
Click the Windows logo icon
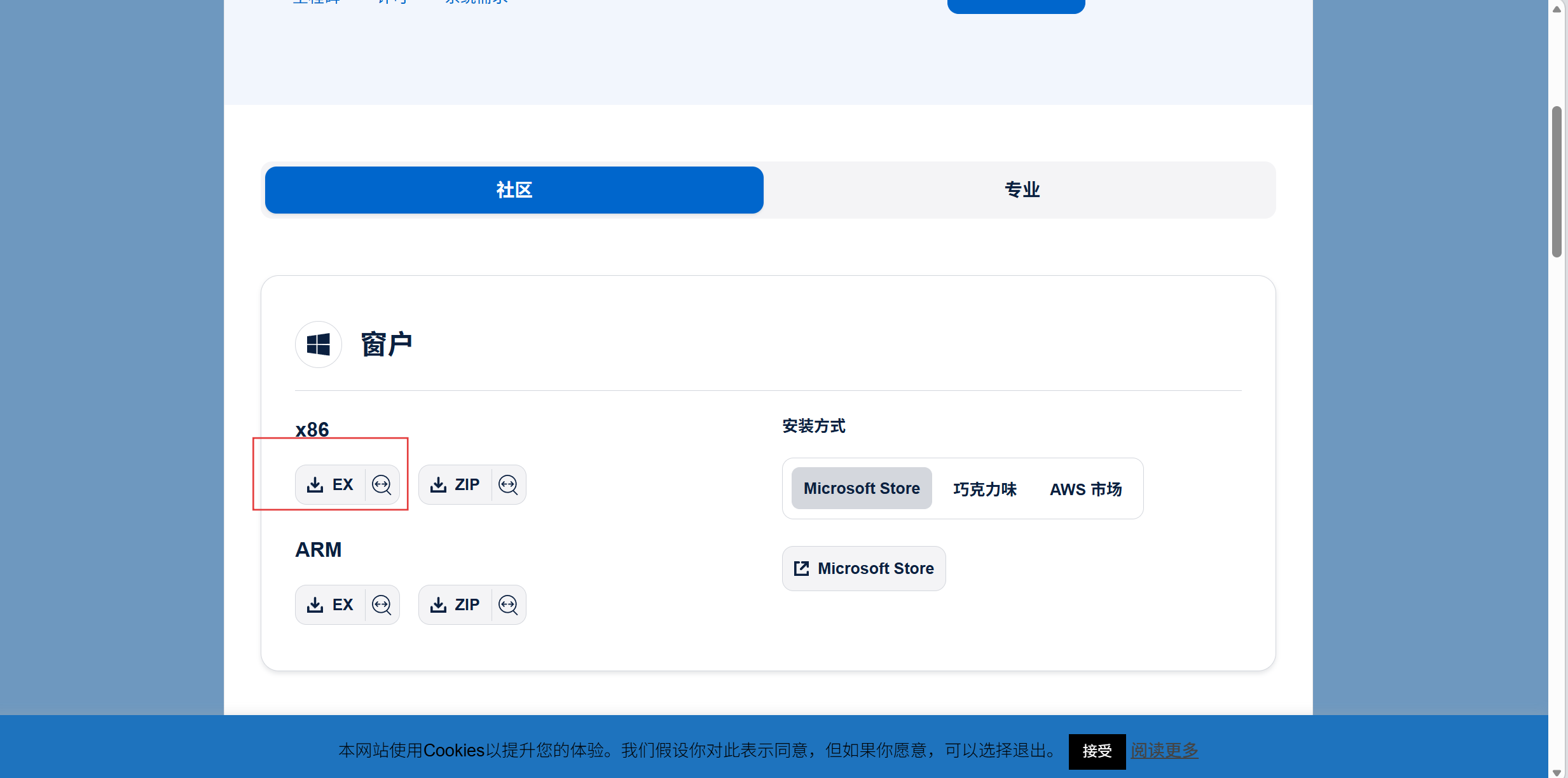point(319,345)
